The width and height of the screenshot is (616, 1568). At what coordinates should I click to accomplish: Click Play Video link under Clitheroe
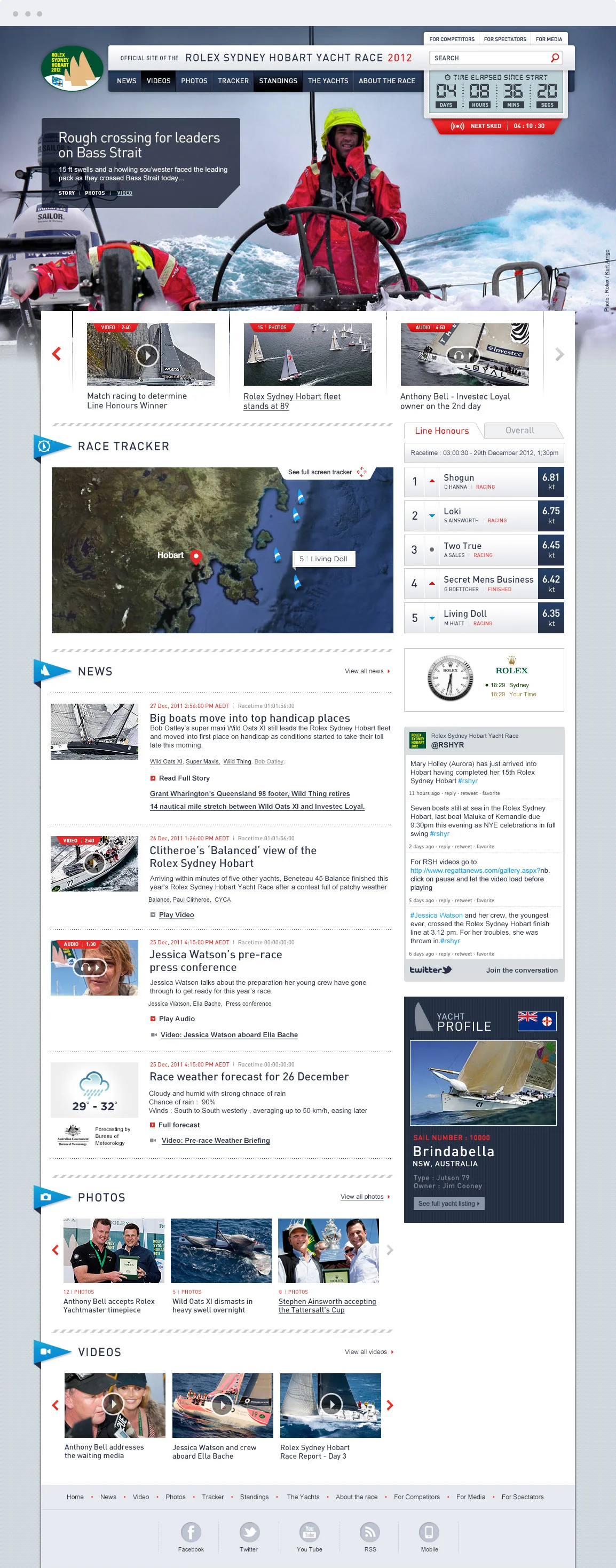[x=176, y=915]
